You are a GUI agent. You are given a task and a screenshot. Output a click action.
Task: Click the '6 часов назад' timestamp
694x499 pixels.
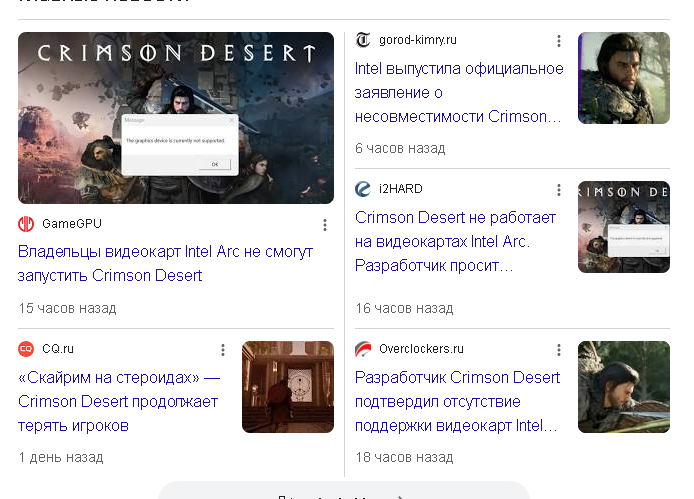pos(400,148)
